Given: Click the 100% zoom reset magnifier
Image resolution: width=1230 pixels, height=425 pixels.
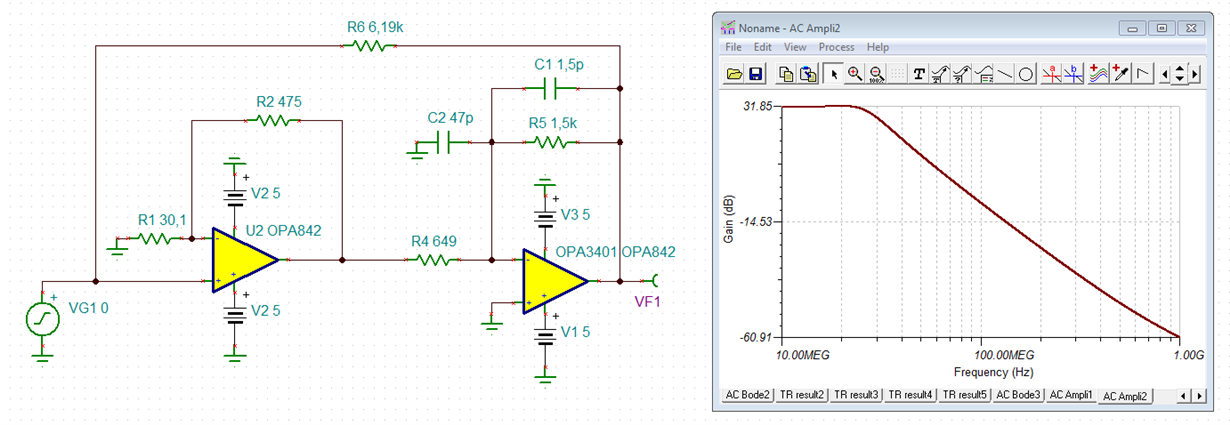Looking at the screenshot, I should point(876,73).
